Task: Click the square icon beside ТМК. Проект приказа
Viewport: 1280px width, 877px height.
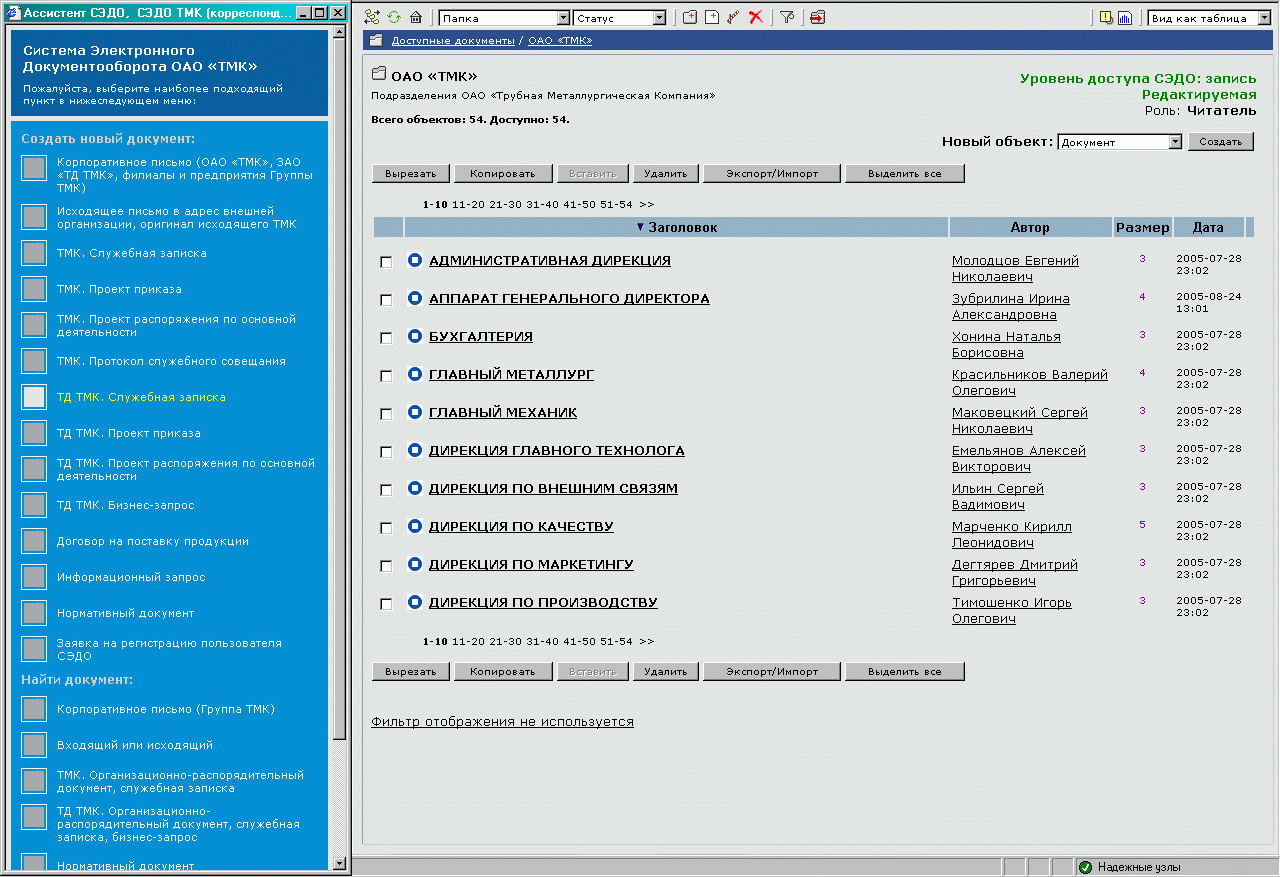Action: pos(34,290)
